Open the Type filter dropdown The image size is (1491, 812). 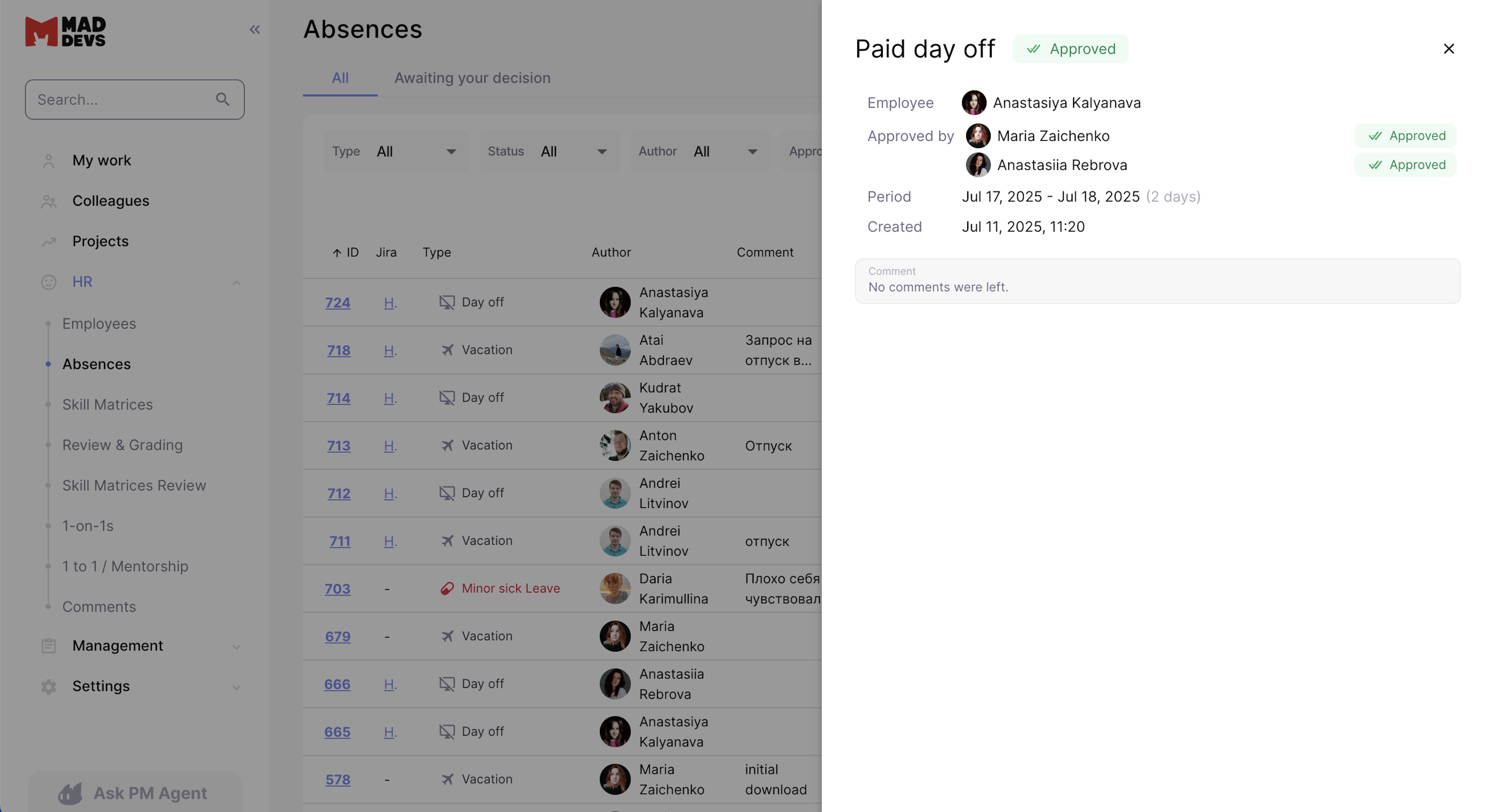[396, 151]
